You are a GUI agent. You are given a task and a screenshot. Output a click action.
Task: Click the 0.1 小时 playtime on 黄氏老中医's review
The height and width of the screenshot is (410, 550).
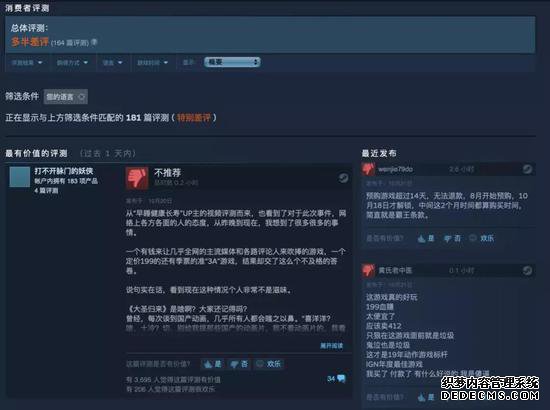point(462,270)
